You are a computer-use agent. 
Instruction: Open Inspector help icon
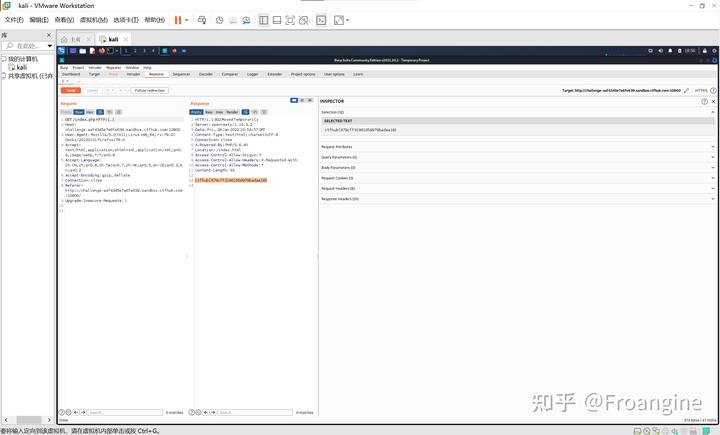704,102
